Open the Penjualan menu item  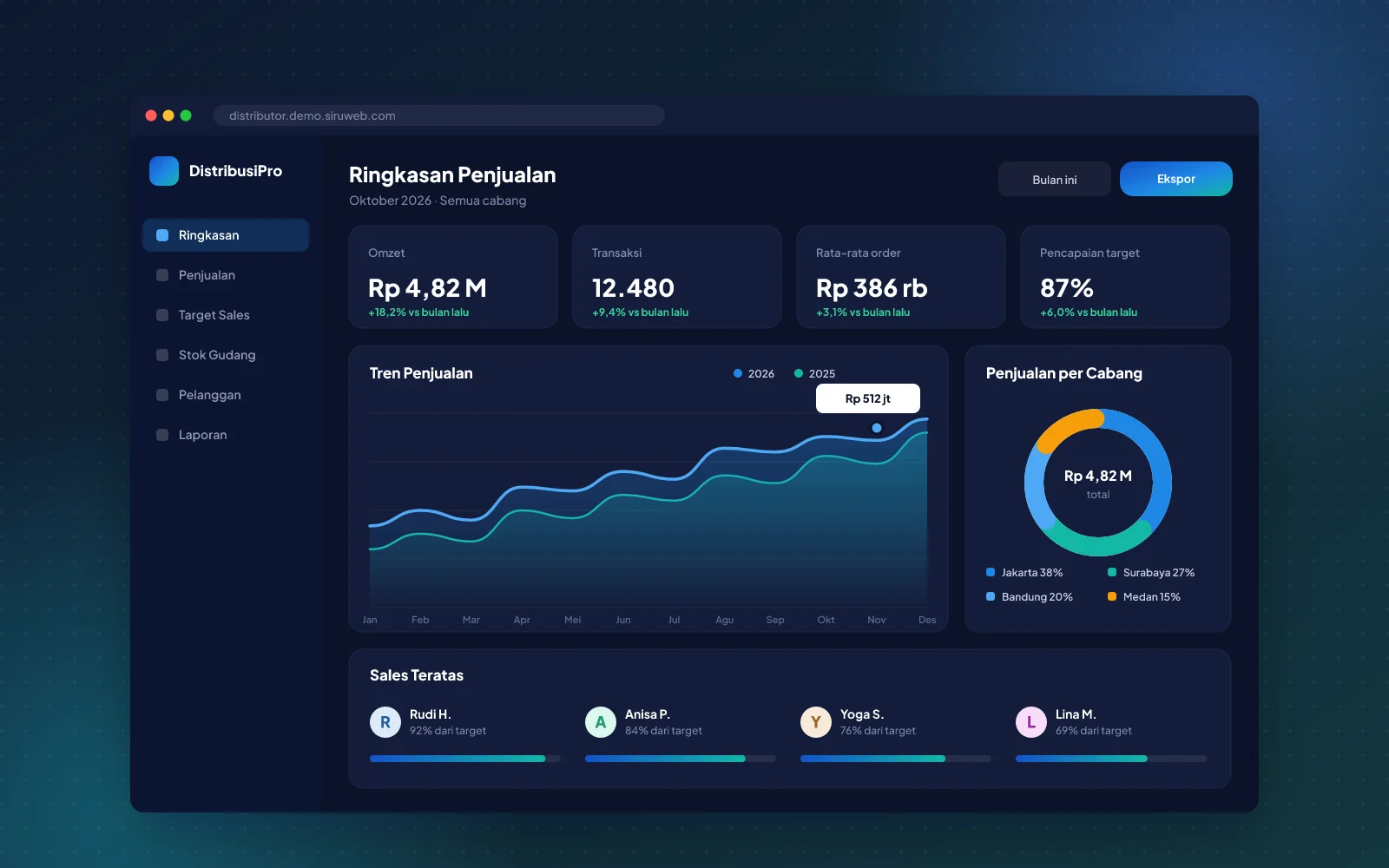pyautogui.click(x=226, y=275)
